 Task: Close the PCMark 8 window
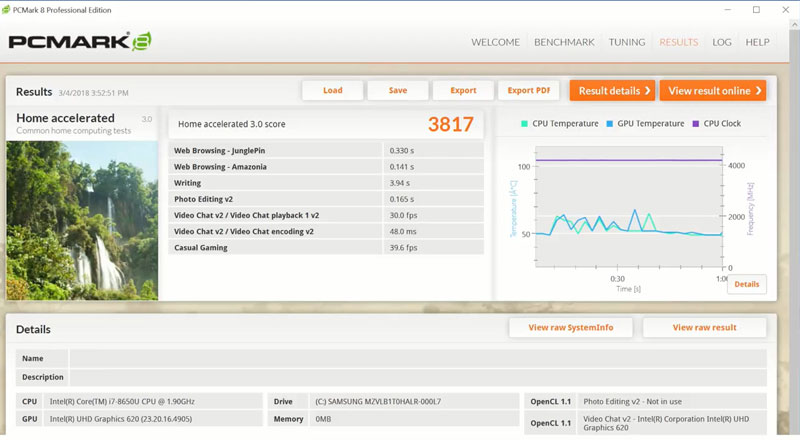(786, 10)
